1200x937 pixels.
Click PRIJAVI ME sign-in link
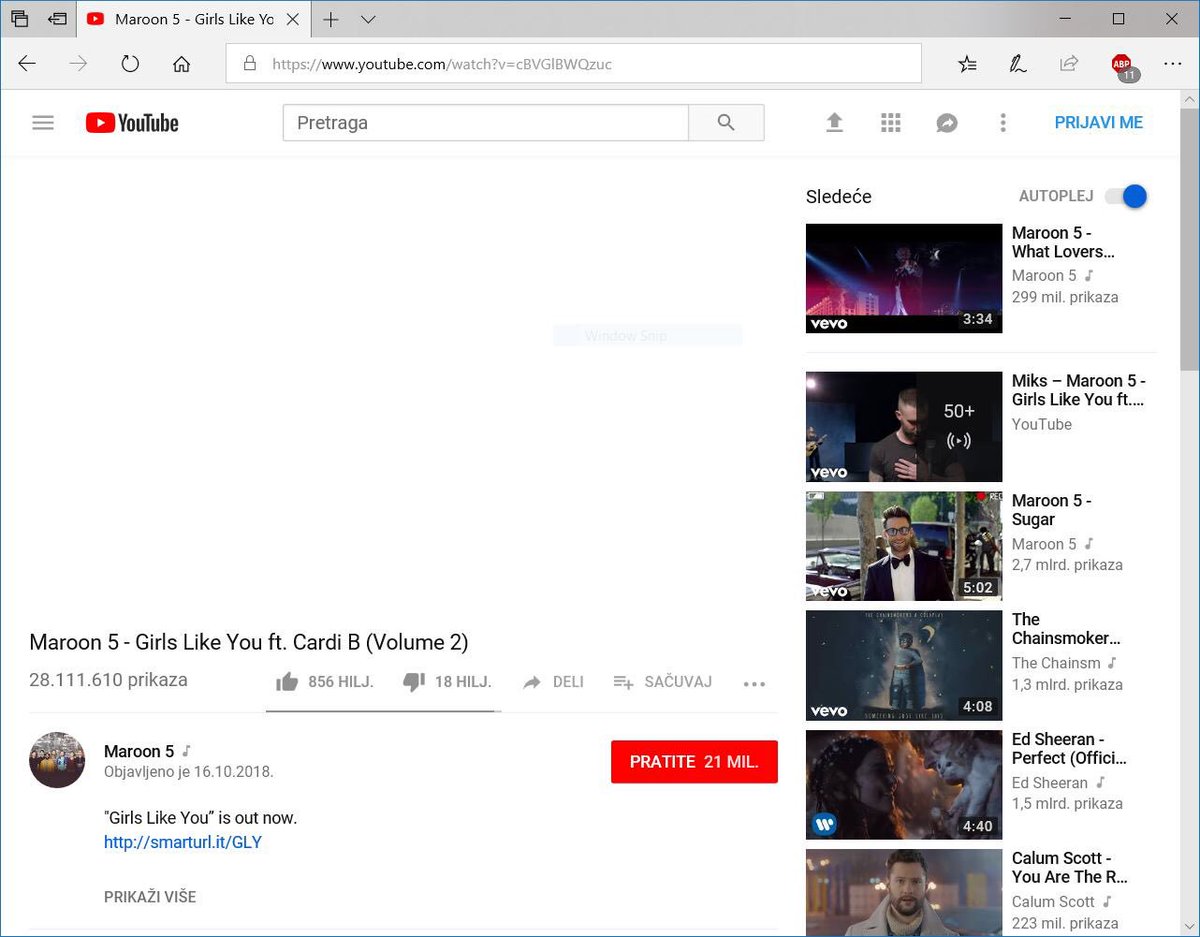click(1098, 123)
